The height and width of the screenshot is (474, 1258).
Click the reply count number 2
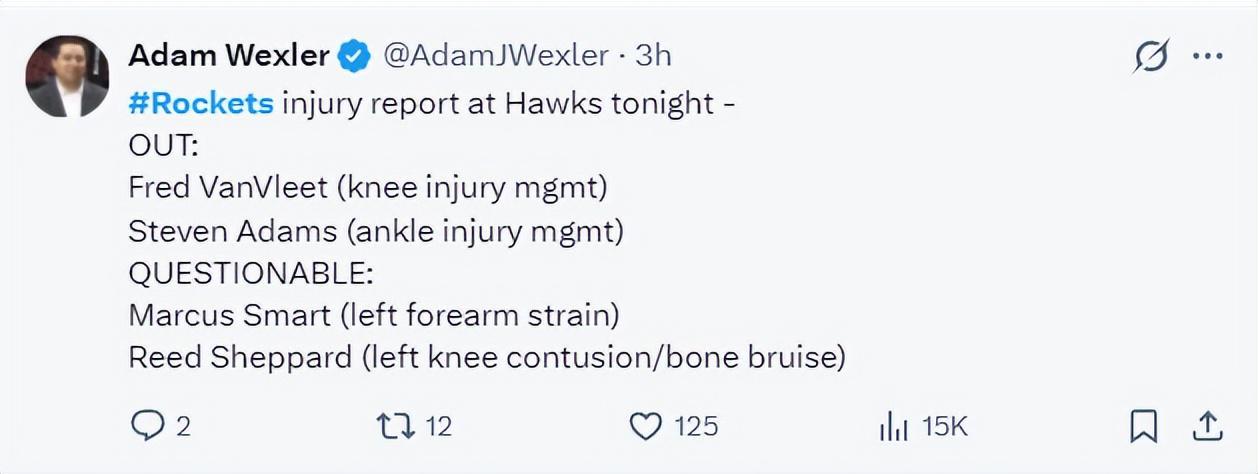[x=183, y=427]
